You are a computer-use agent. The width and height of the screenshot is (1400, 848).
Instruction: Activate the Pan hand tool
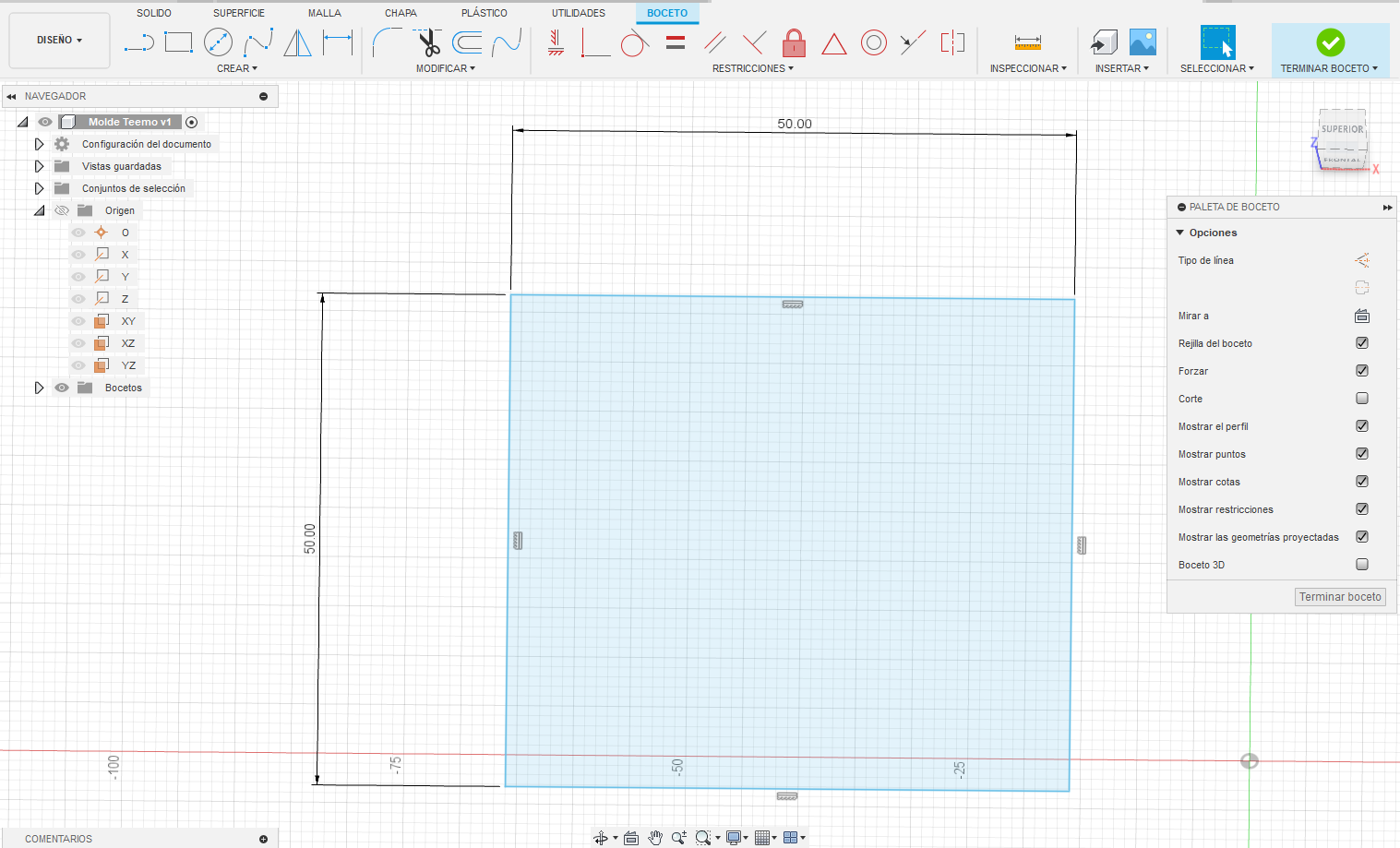coord(655,837)
